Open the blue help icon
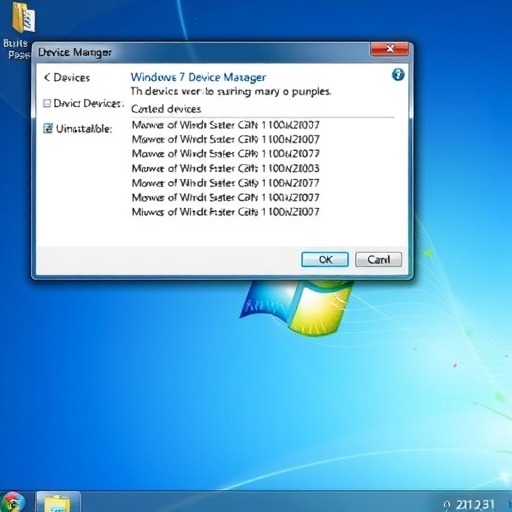This screenshot has height=512, width=512. click(x=398, y=75)
